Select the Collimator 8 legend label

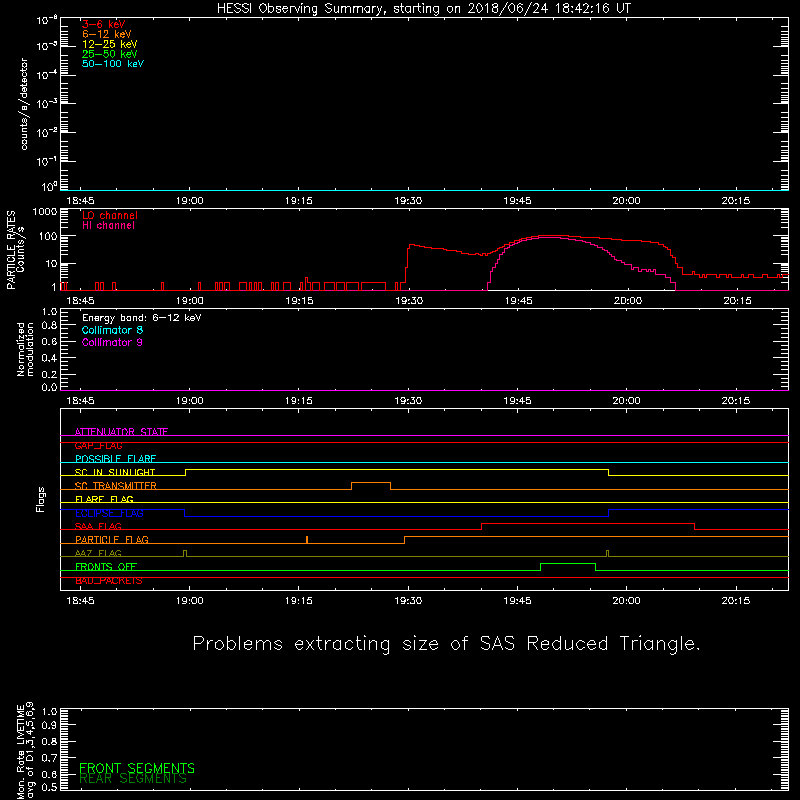click(x=112, y=330)
